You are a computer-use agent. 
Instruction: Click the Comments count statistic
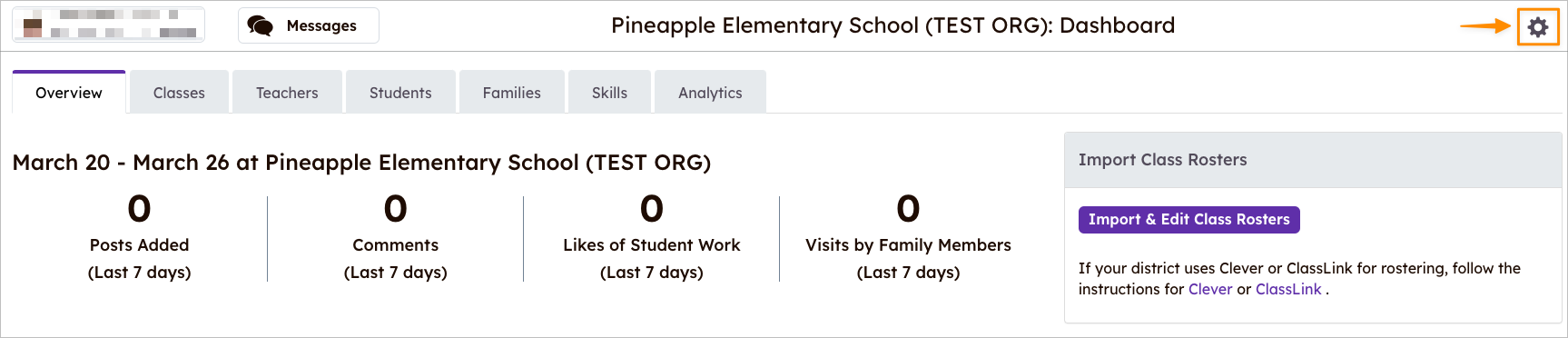pyautogui.click(x=395, y=209)
